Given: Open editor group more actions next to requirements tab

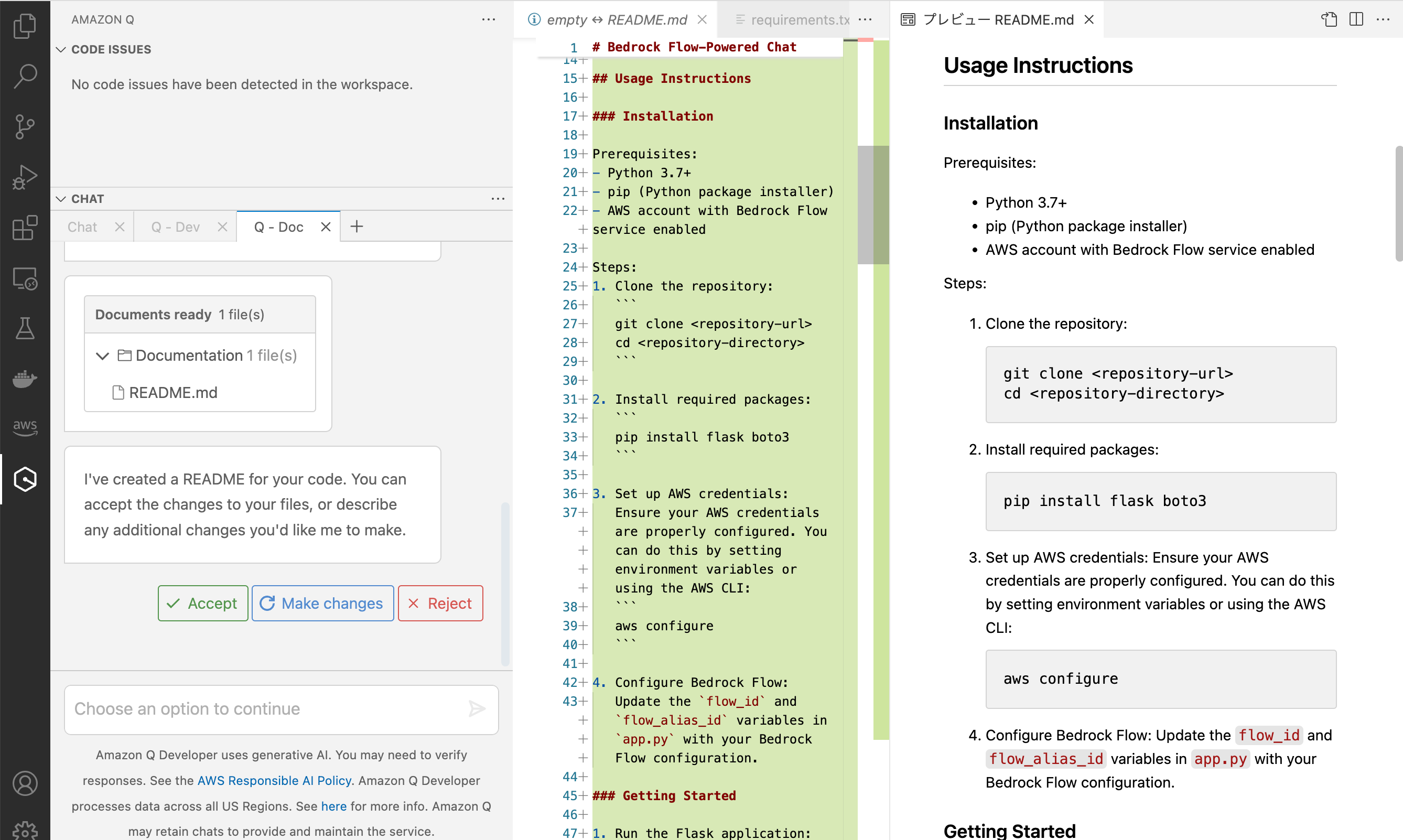Looking at the screenshot, I should click(x=866, y=19).
